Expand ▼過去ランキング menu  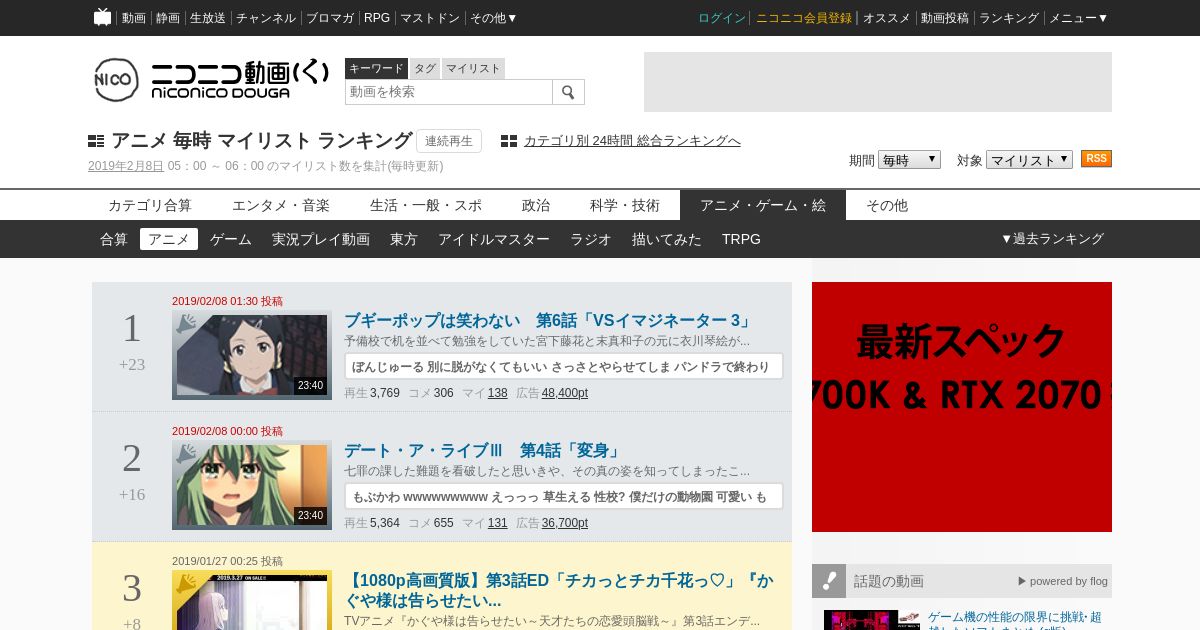pos(1052,239)
